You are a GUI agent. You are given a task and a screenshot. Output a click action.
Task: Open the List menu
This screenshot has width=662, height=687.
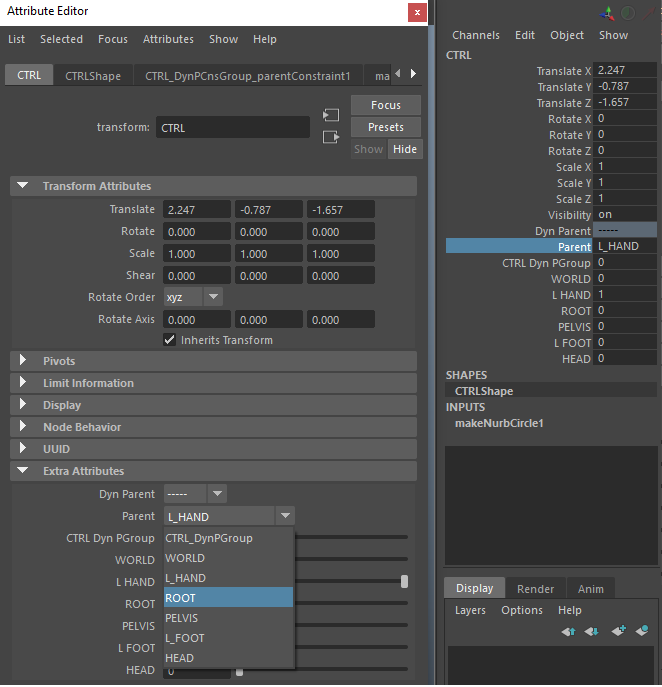(17, 39)
